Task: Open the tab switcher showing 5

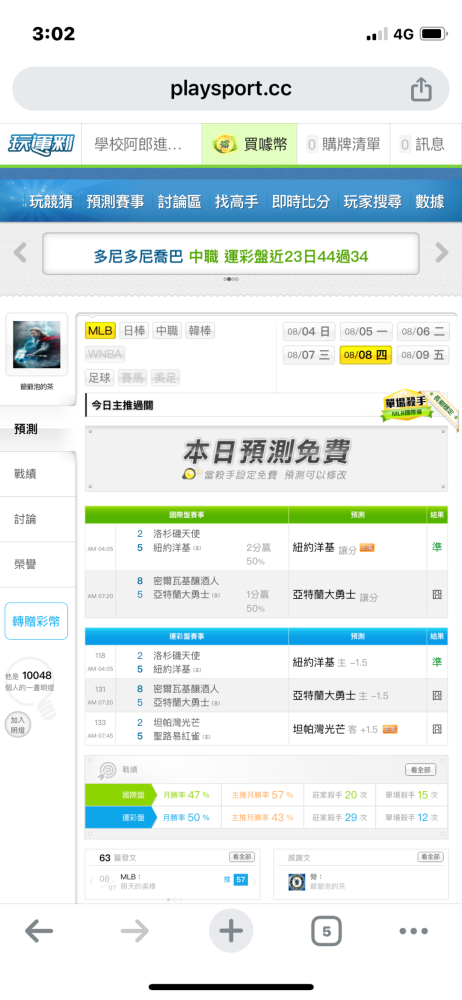Action: pos(327,932)
